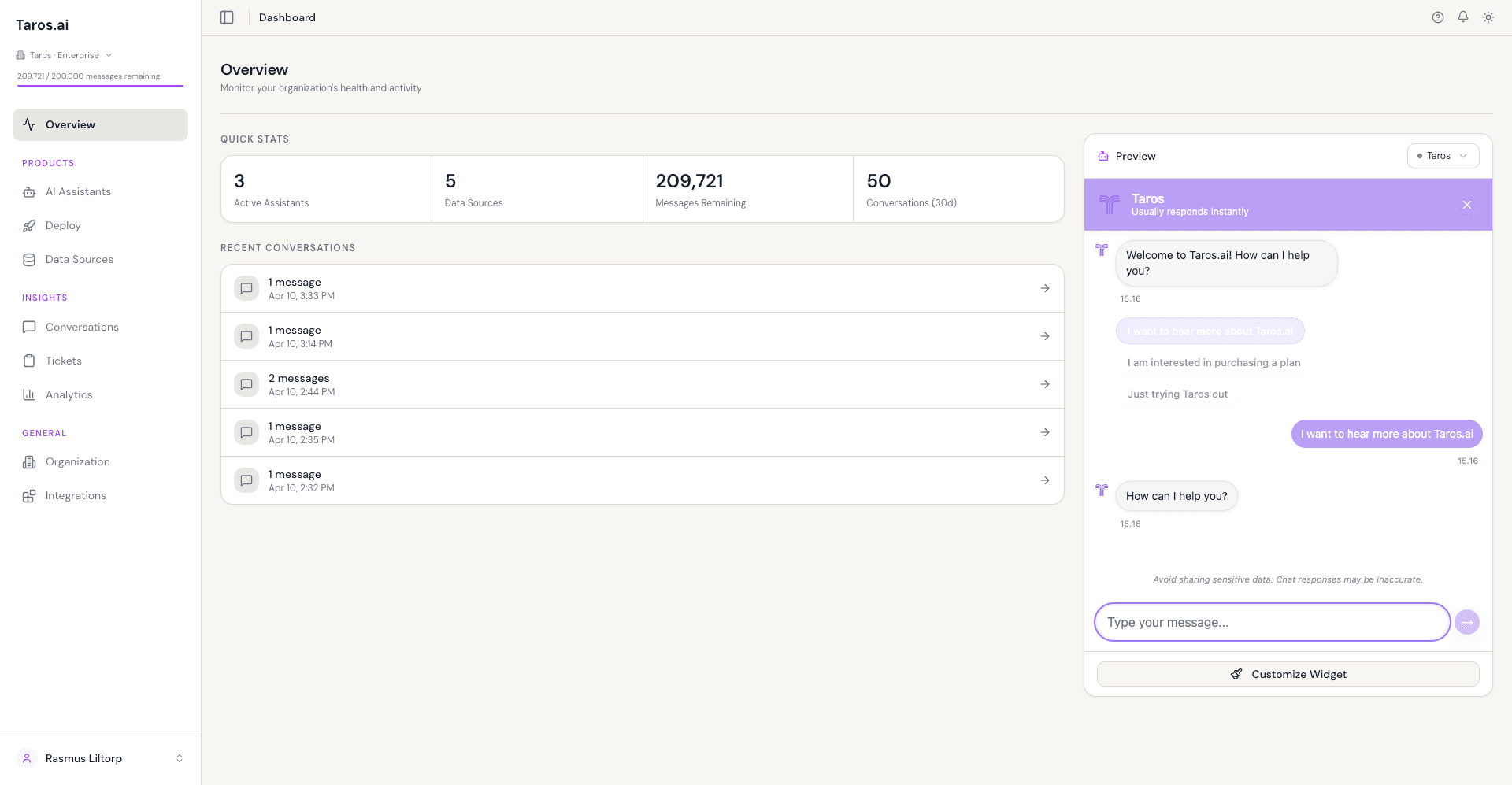The width and height of the screenshot is (1512, 785).
Task: Click the Integrations blocks icon
Action: [x=29, y=496]
